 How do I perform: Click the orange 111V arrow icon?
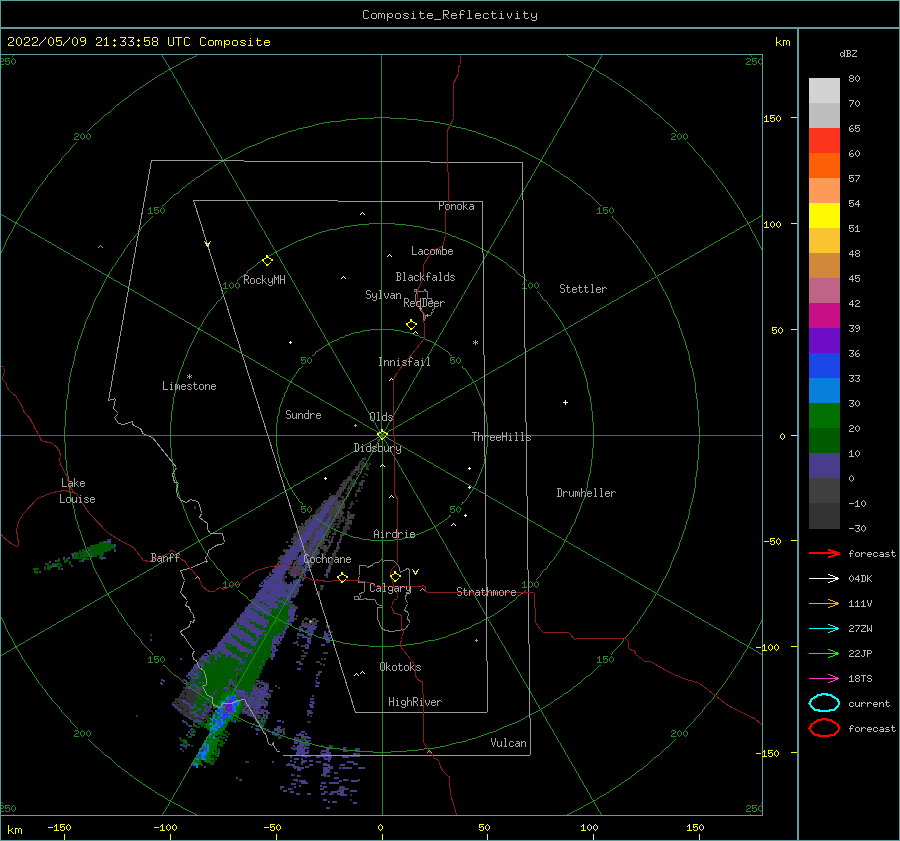824,603
